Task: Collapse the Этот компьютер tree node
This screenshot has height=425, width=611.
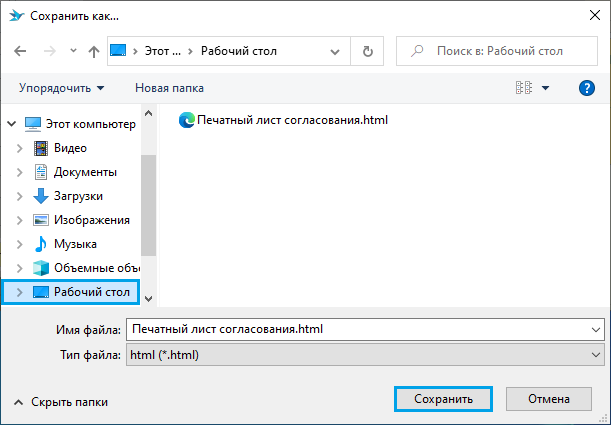Action: [x=11, y=124]
